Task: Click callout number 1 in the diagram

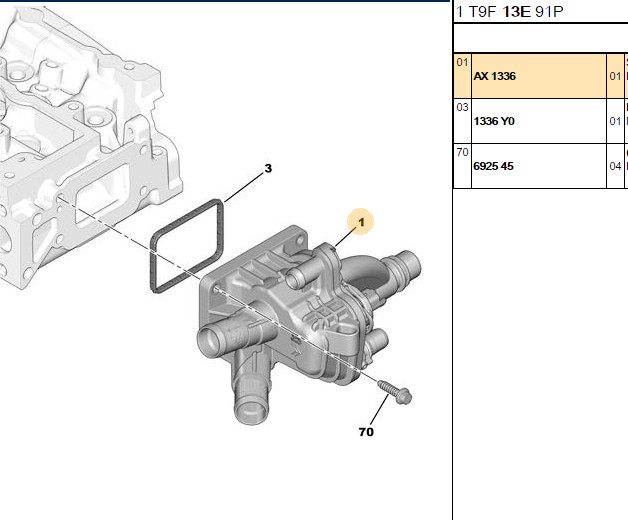Action: click(361, 222)
